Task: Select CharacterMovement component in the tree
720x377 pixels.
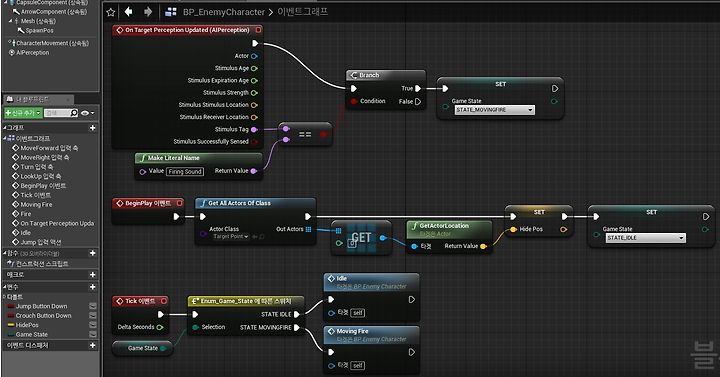Action: click(52, 43)
